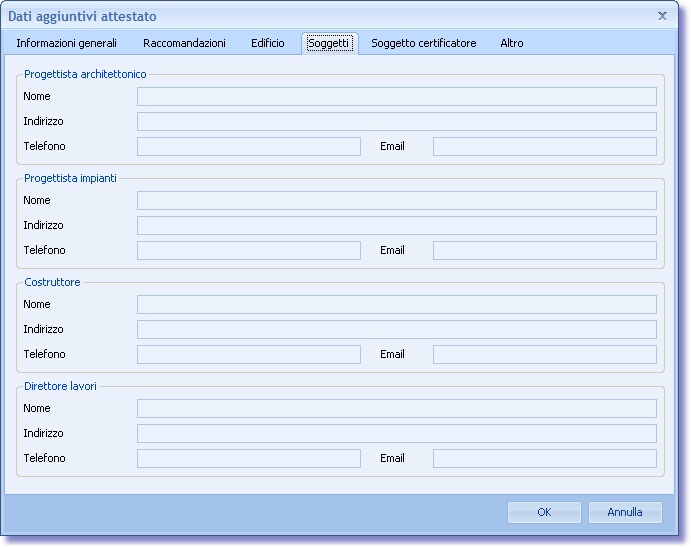Focus Telefono field of Progettista architettonico
This screenshot has width=691, height=548.
point(249,146)
